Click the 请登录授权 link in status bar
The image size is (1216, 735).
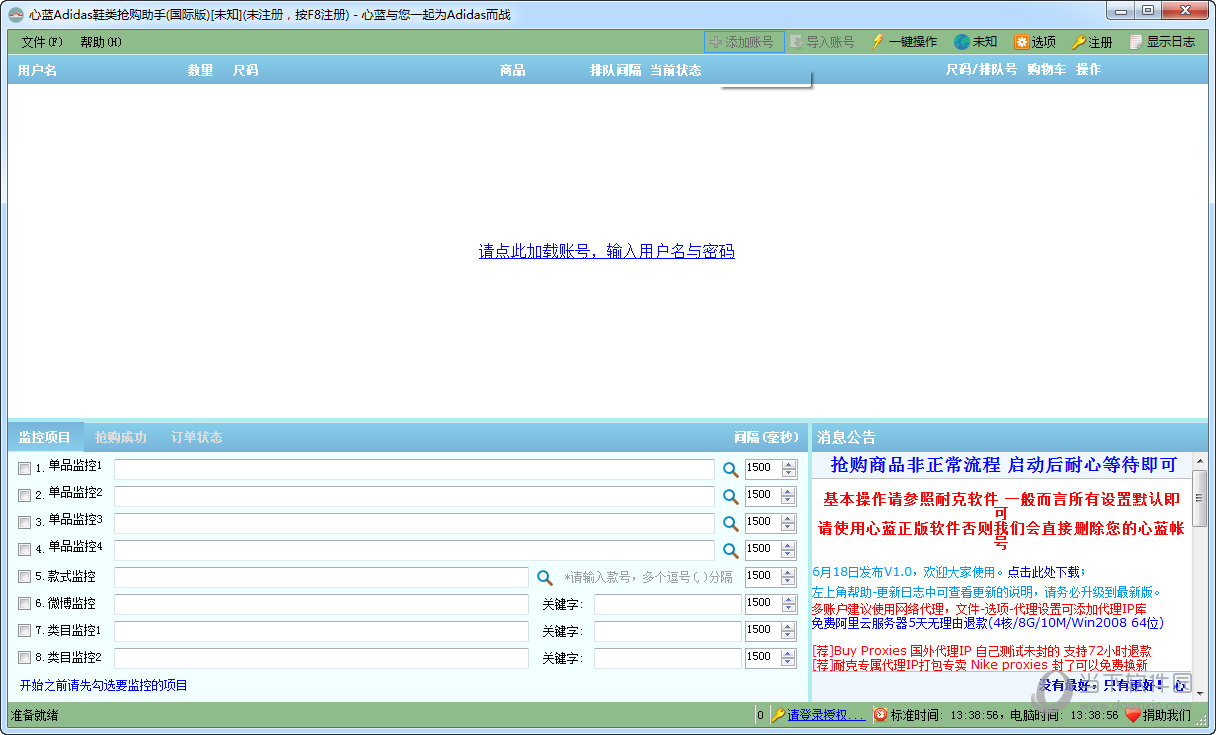[x=827, y=715]
